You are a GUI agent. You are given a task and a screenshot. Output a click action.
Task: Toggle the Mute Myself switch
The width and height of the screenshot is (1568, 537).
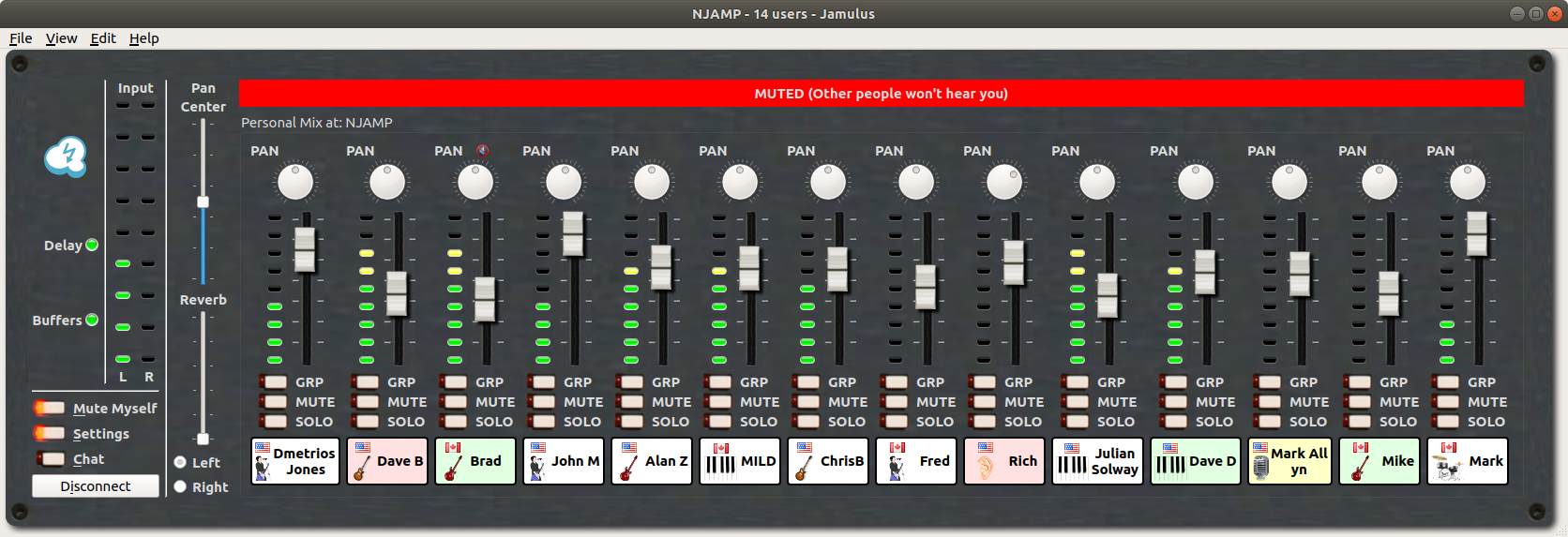pos(50,408)
